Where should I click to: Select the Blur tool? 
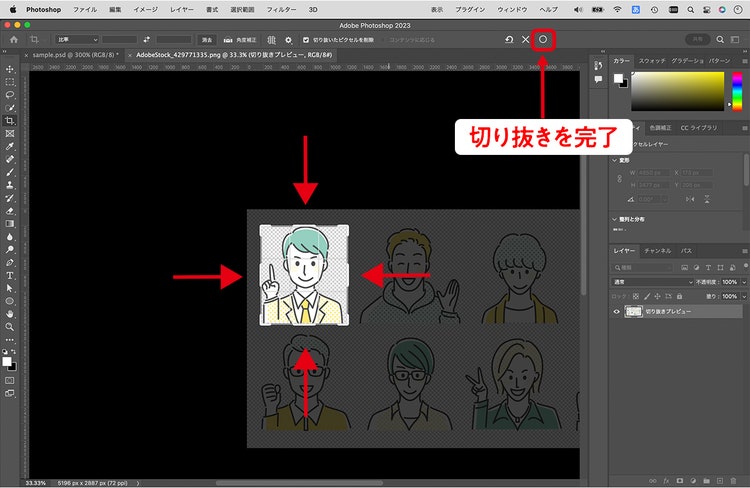click(x=10, y=237)
